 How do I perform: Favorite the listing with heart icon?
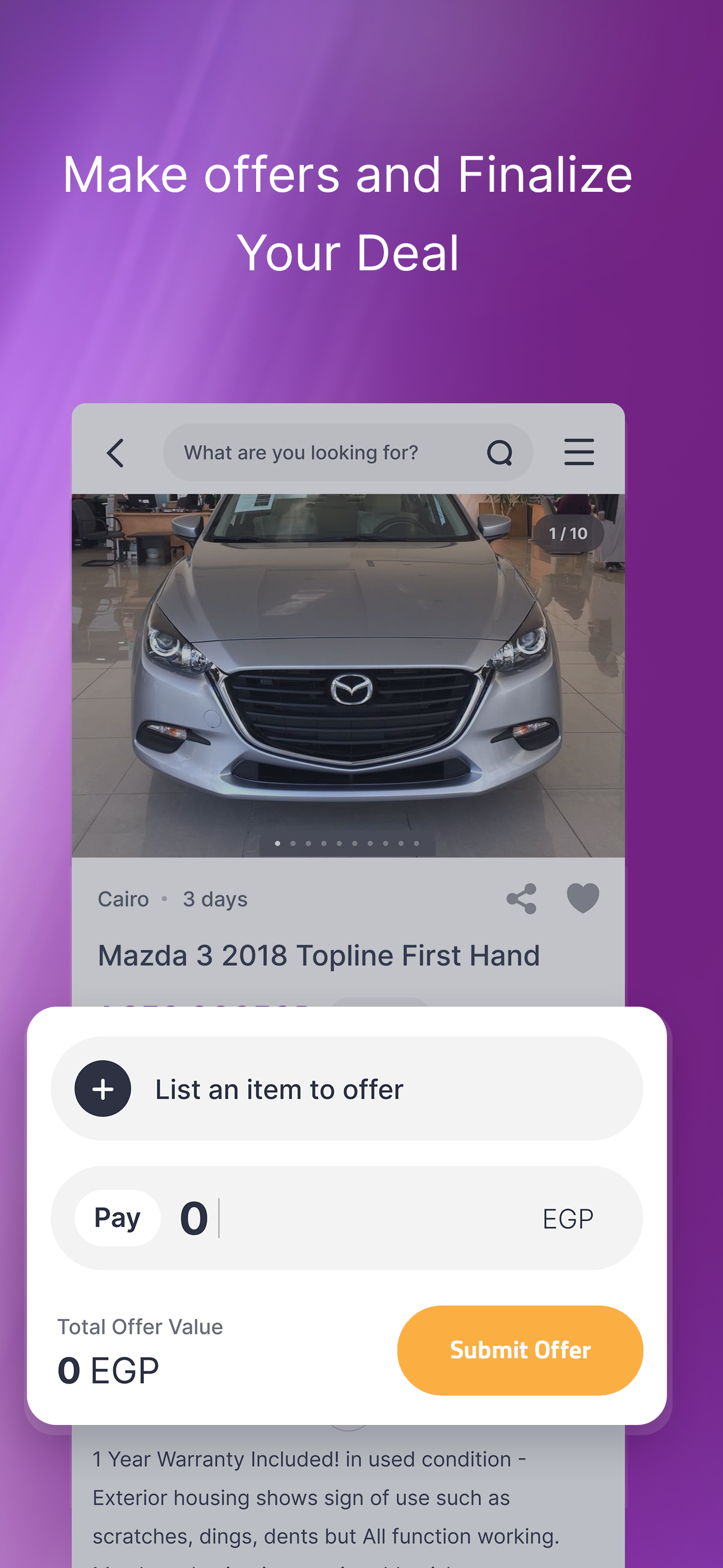(x=583, y=898)
